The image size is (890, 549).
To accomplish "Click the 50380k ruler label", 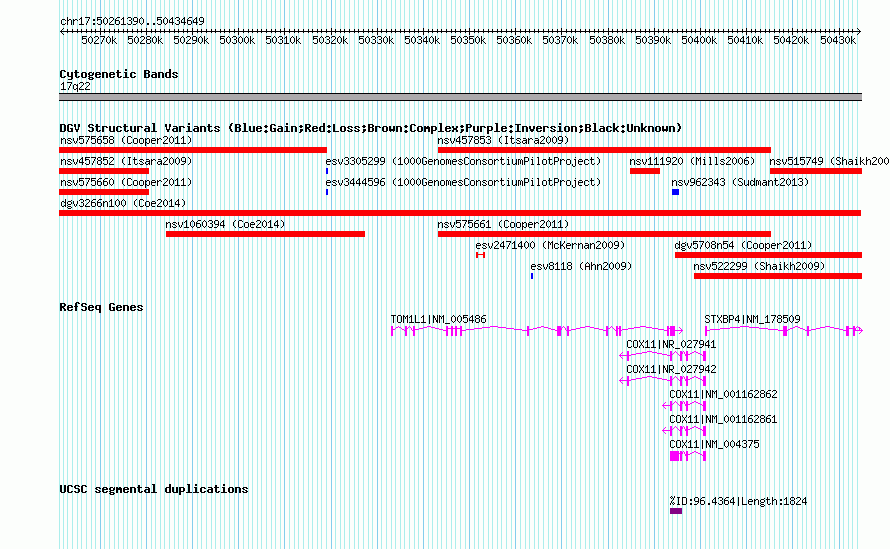I will (607, 40).
